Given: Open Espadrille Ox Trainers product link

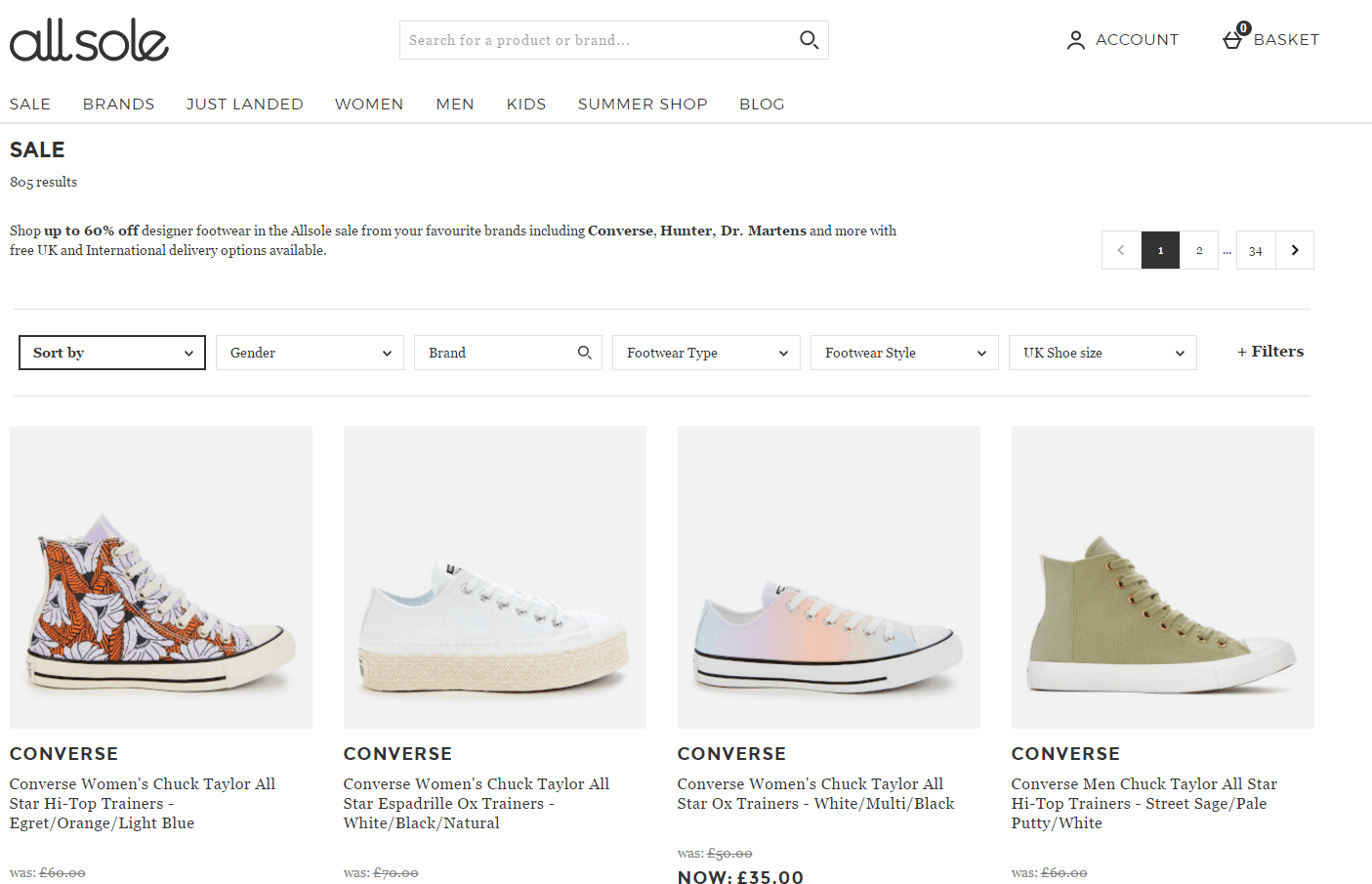Looking at the screenshot, I should pos(477,804).
